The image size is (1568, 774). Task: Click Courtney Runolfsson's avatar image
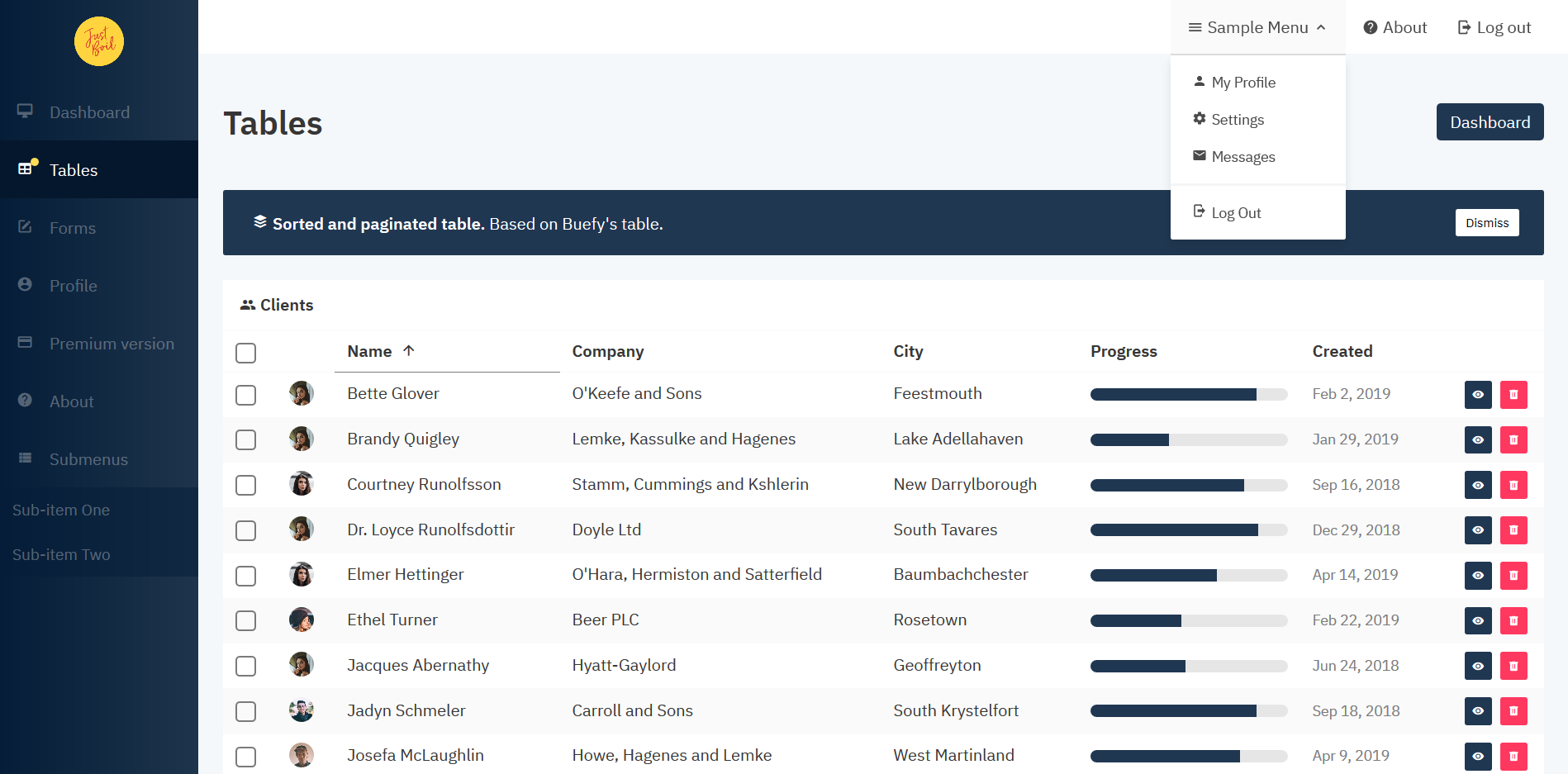pyautogui.click(x=302, y=484)
